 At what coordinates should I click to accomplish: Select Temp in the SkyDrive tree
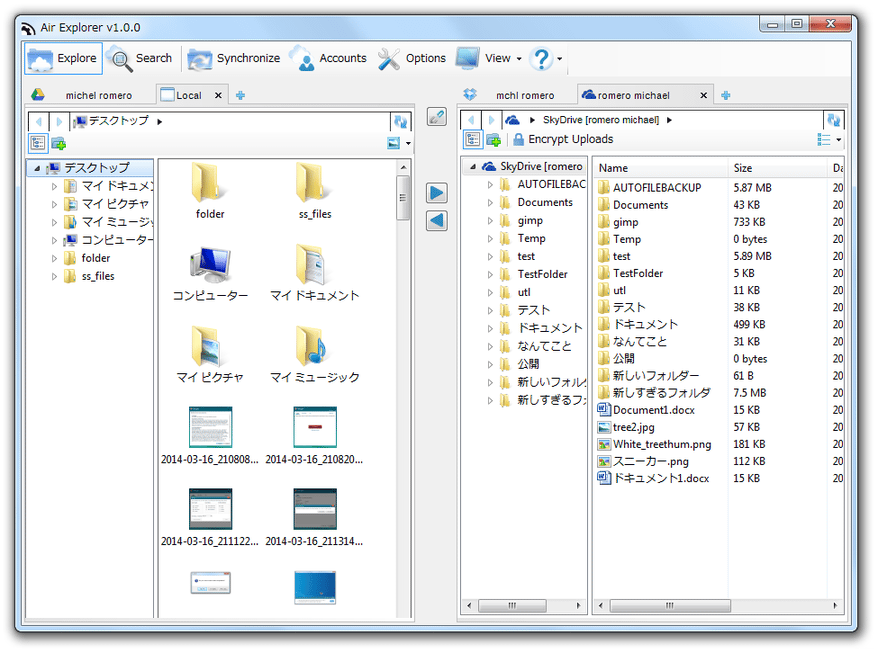[x=531, y=239]
